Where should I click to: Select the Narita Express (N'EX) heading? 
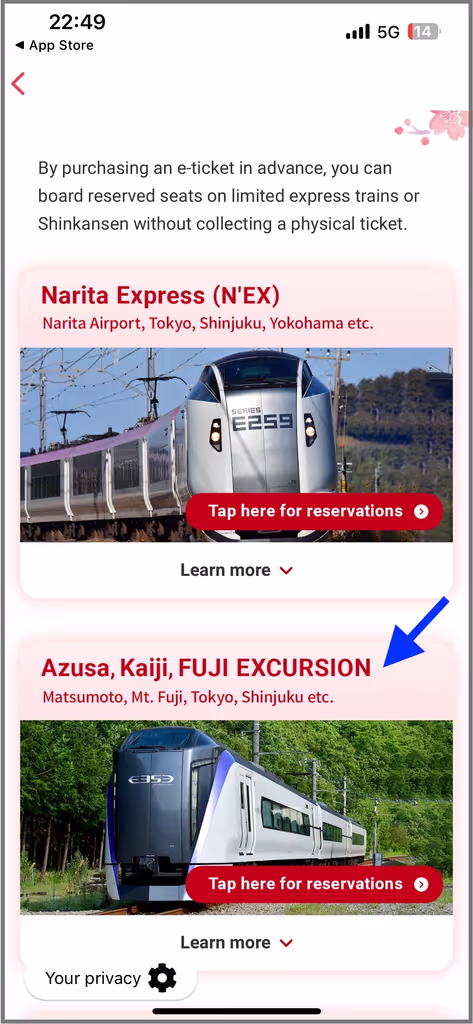point(160,296)
